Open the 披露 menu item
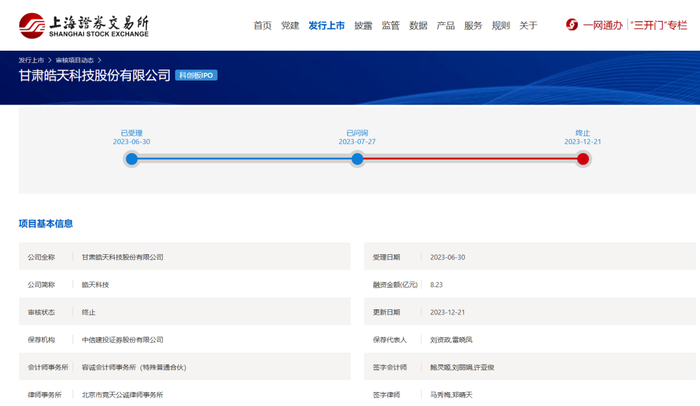 (x=363, y=25)
